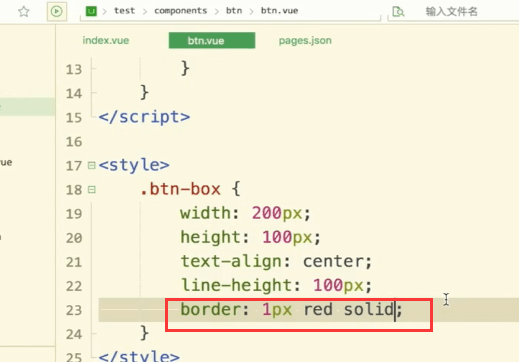Click the closing brace on line 14
This screenshot has width=519, height=362.
coord(144,92)
